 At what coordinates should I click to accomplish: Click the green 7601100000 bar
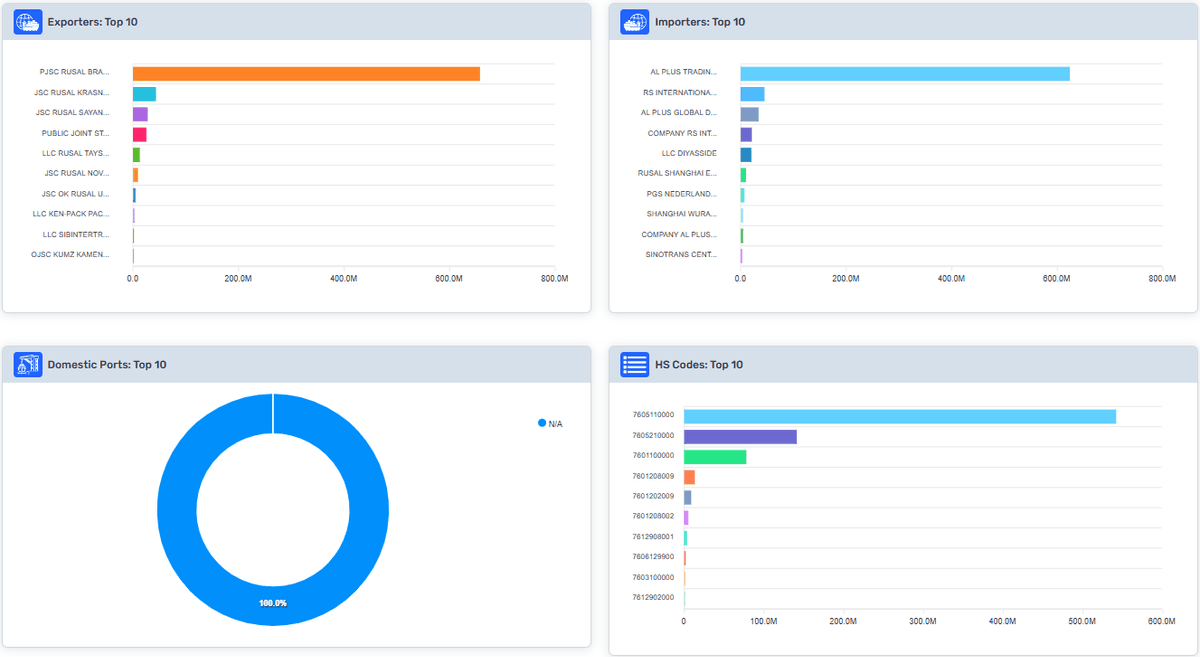click(x=715, y=457)
